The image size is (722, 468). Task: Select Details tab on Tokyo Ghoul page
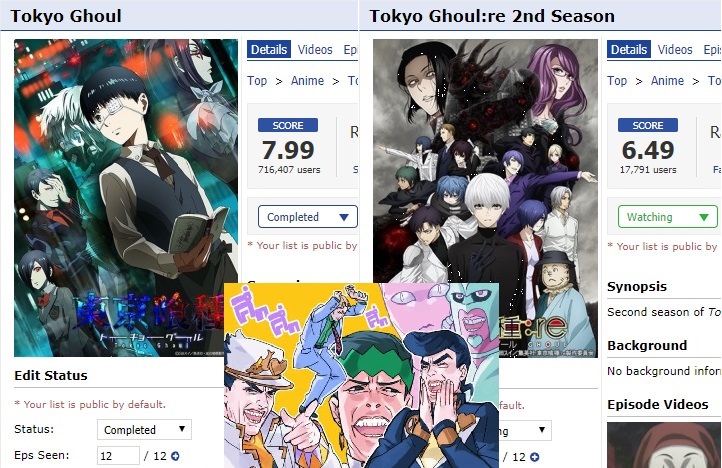(269, 49)
